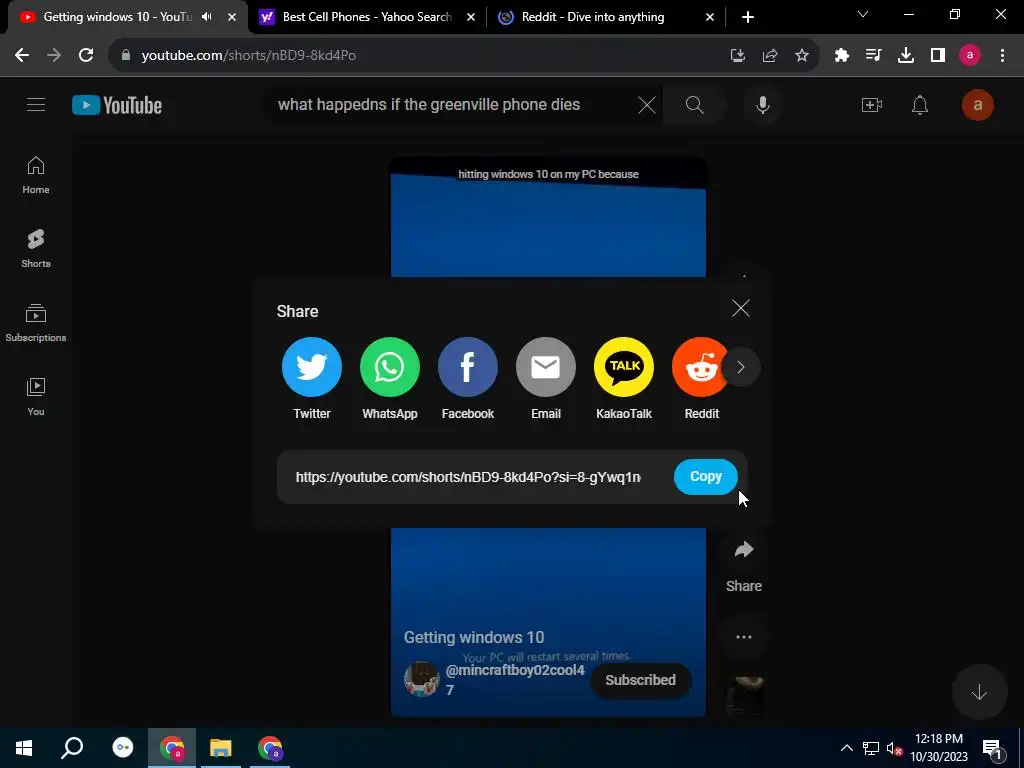The width and height of the screenshot is (1024, 768).
Task: Open the network icon in system tray
Action: [x=871, y=748]
